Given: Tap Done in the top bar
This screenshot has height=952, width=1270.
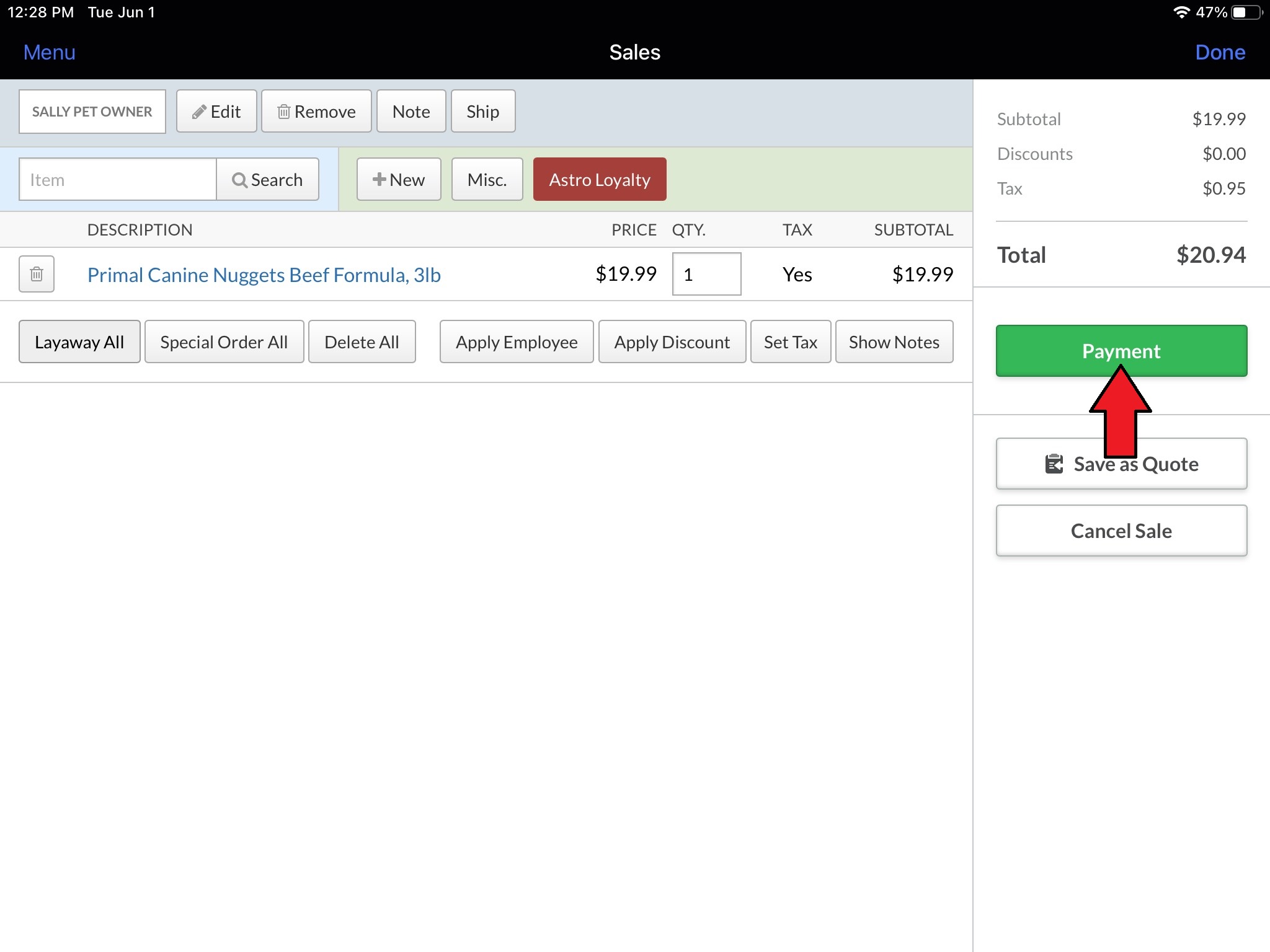Looking at the screenshot, I should pos(1219,53).
